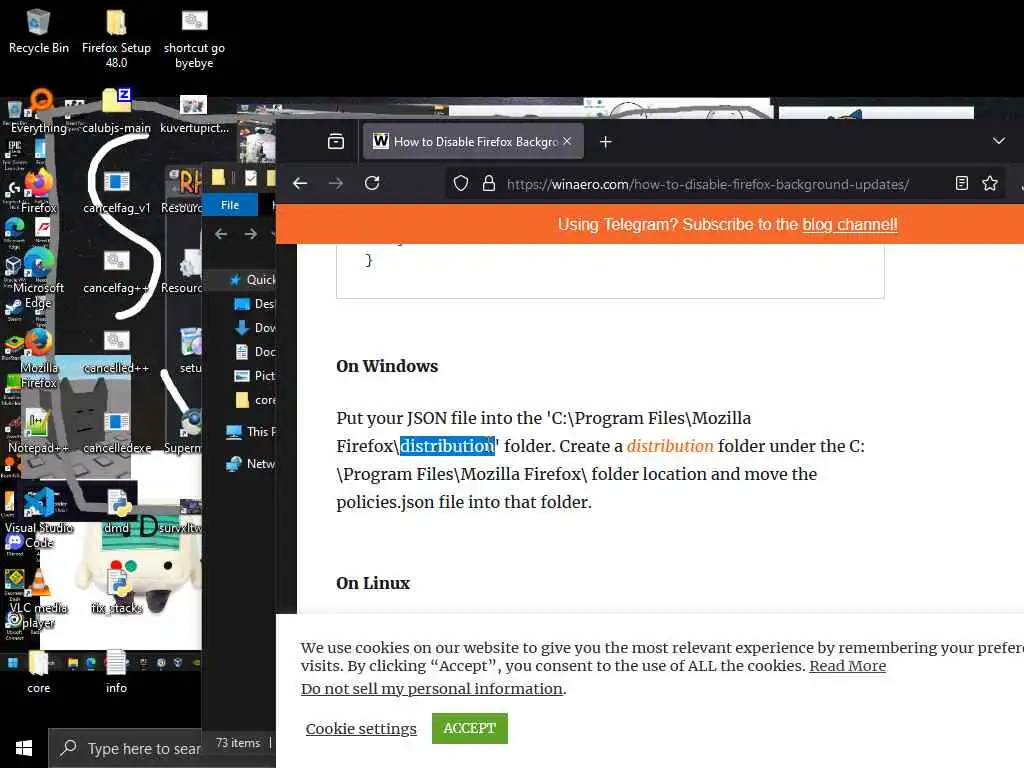
Task: Open Cookie settings
Action: click(361, 729)
